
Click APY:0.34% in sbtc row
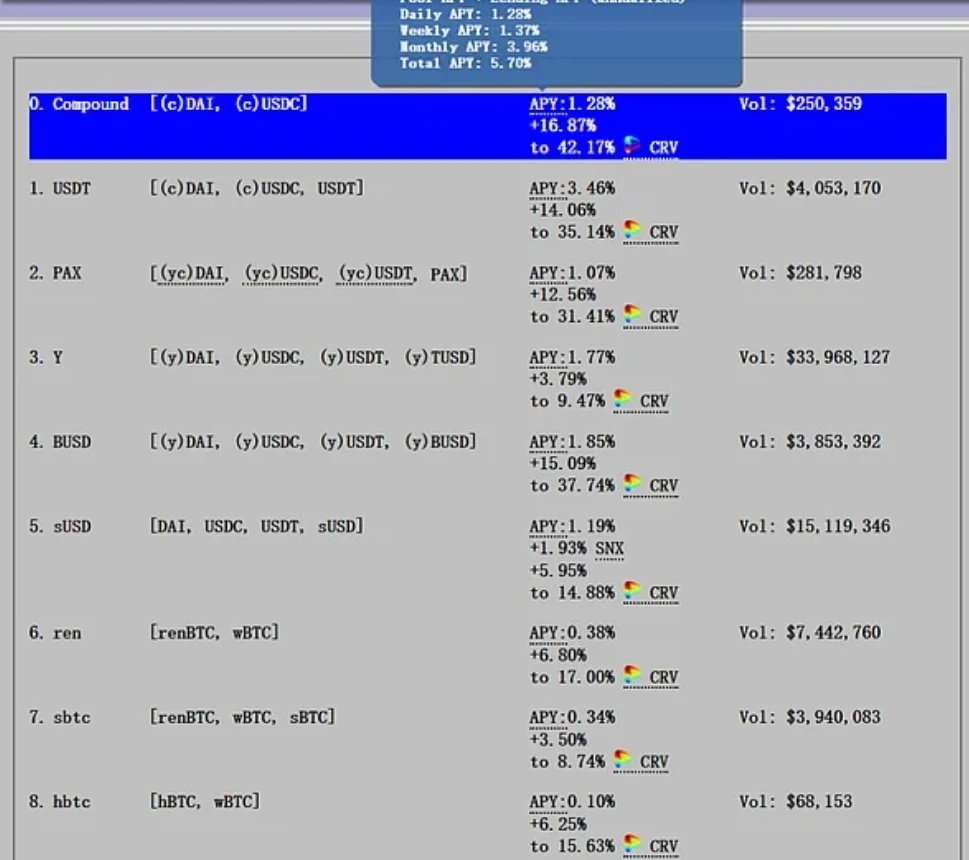572,718
